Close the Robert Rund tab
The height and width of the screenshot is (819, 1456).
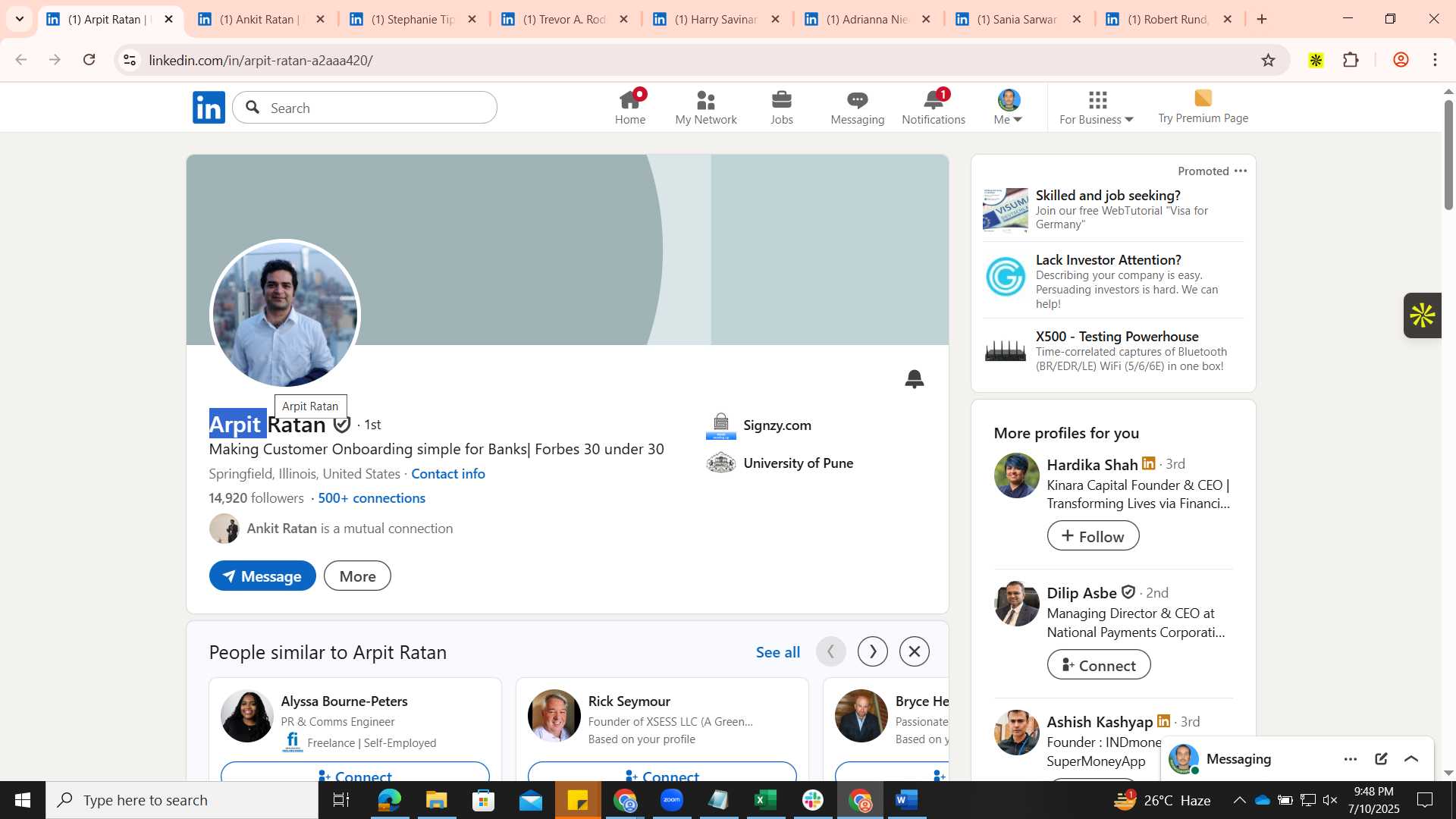pos(1228,20)
